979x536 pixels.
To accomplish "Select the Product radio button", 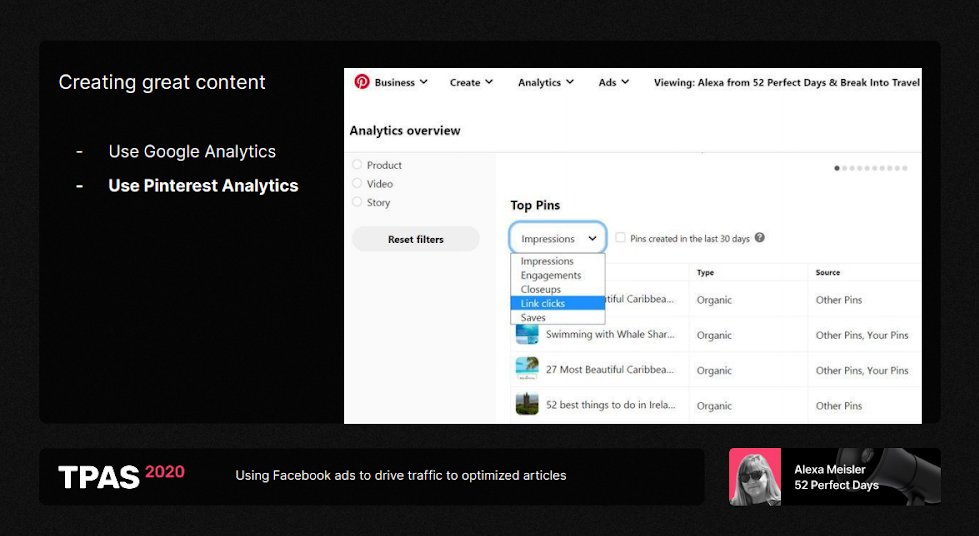I will [357, 165].
